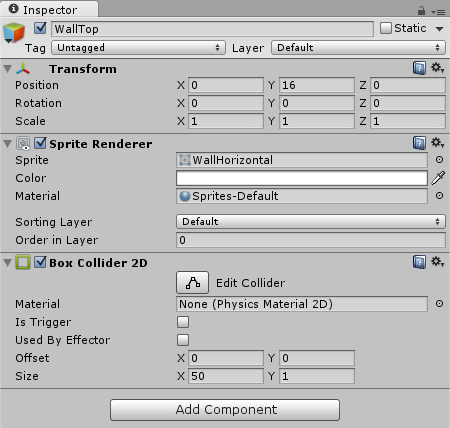This screenshot has width=450, height=428.
Task: Click the Sprite Renderer component title
Action: coord(101,144)
